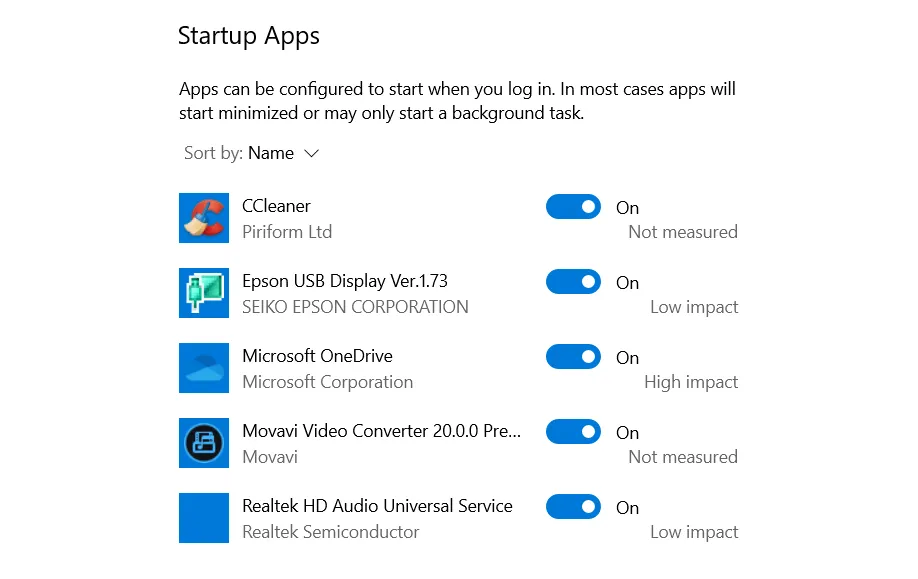Click Realtek HD Audio Universal Service name
This screenshot has width=918, height=579.
(x=377, y=506)
